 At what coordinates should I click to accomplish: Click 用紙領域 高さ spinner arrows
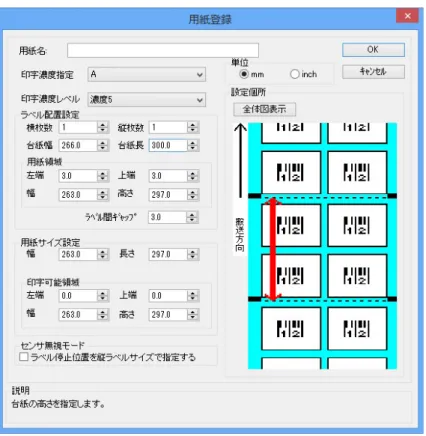(x=193, y=195)
